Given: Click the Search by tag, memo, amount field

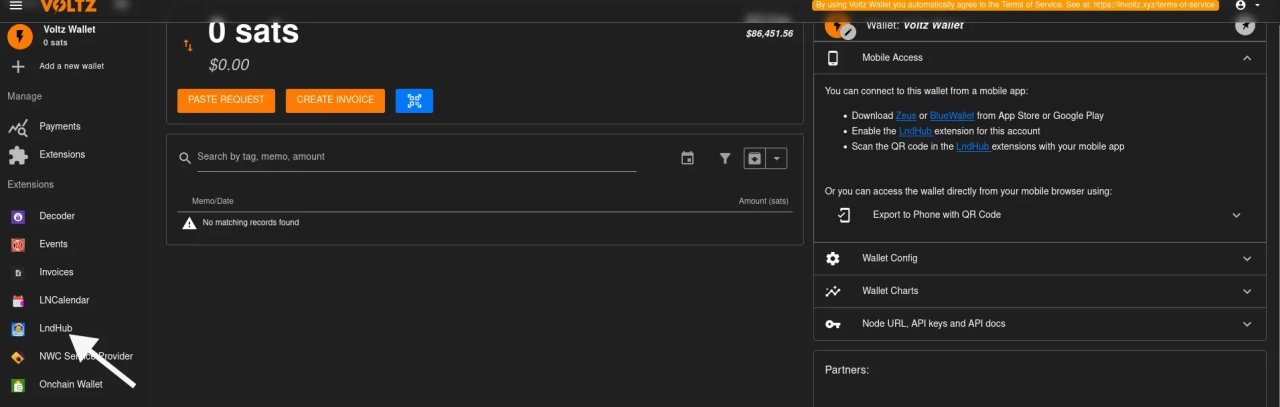Looking at the screenshot, I should pos(416,157).
